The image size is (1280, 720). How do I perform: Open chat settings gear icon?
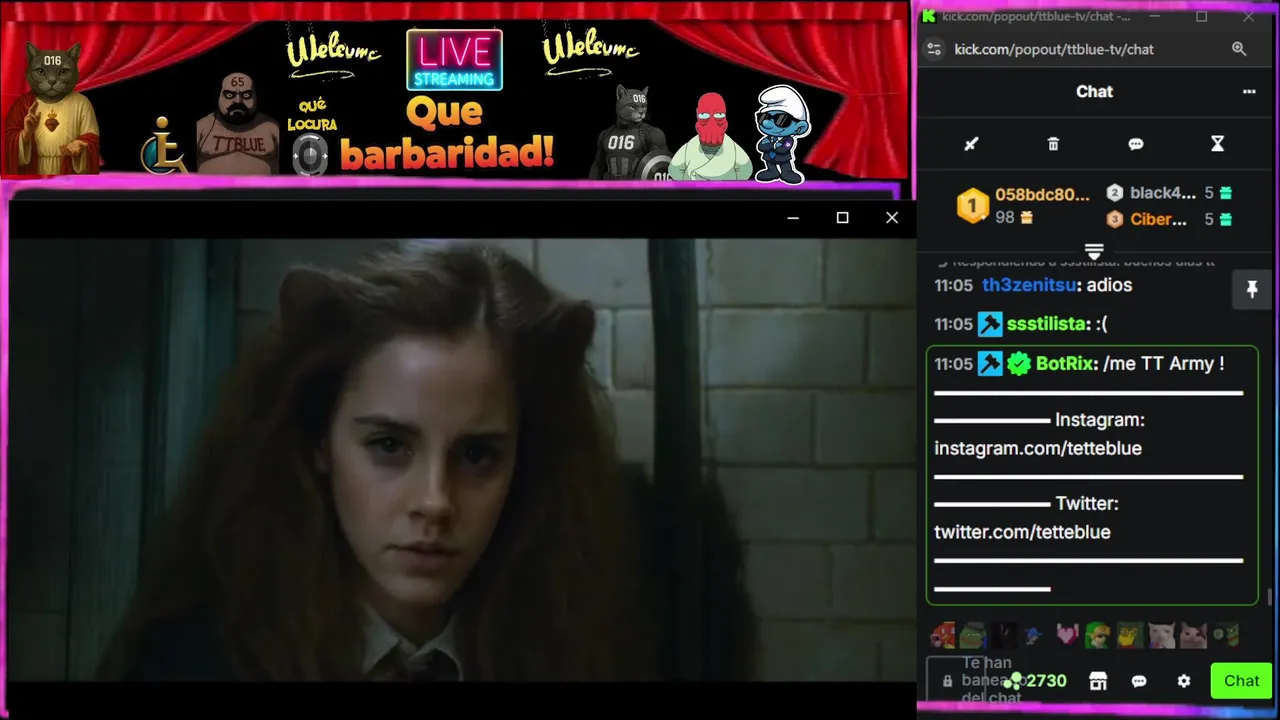coord(1184,681)
